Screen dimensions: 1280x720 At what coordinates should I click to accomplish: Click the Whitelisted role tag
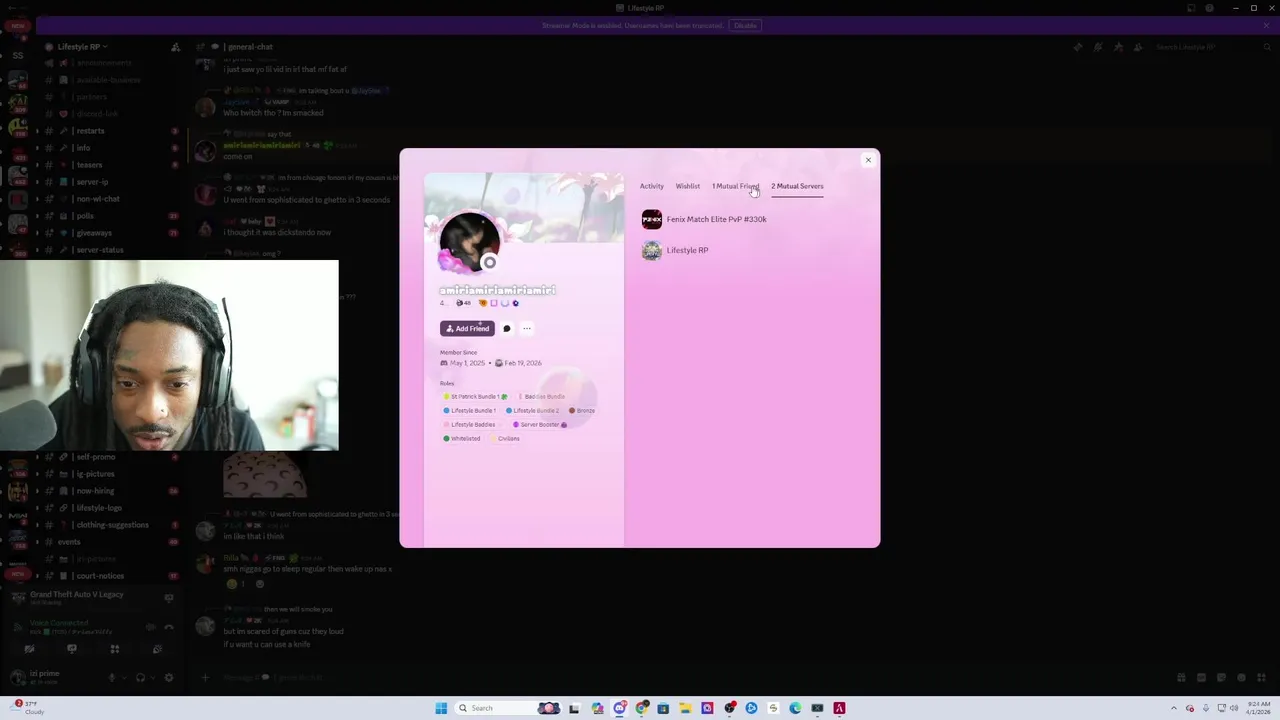(462, 438)
